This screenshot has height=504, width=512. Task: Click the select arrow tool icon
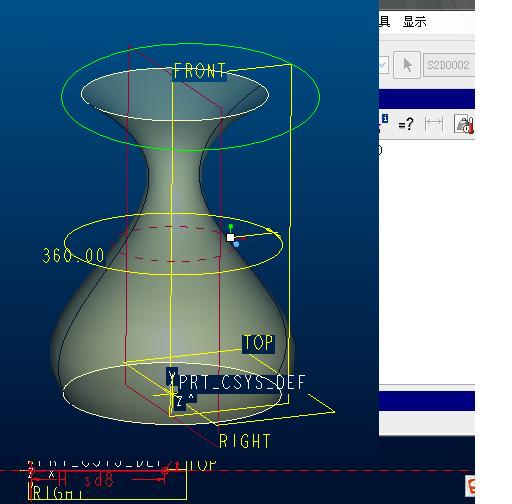(407, 65)
